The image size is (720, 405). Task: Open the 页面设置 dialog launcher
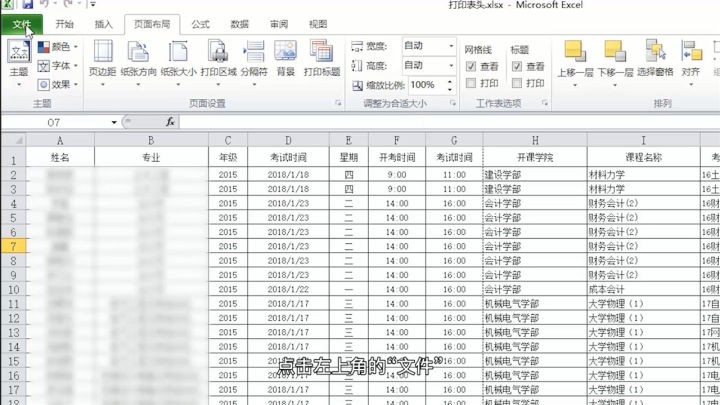pos(338,103)
